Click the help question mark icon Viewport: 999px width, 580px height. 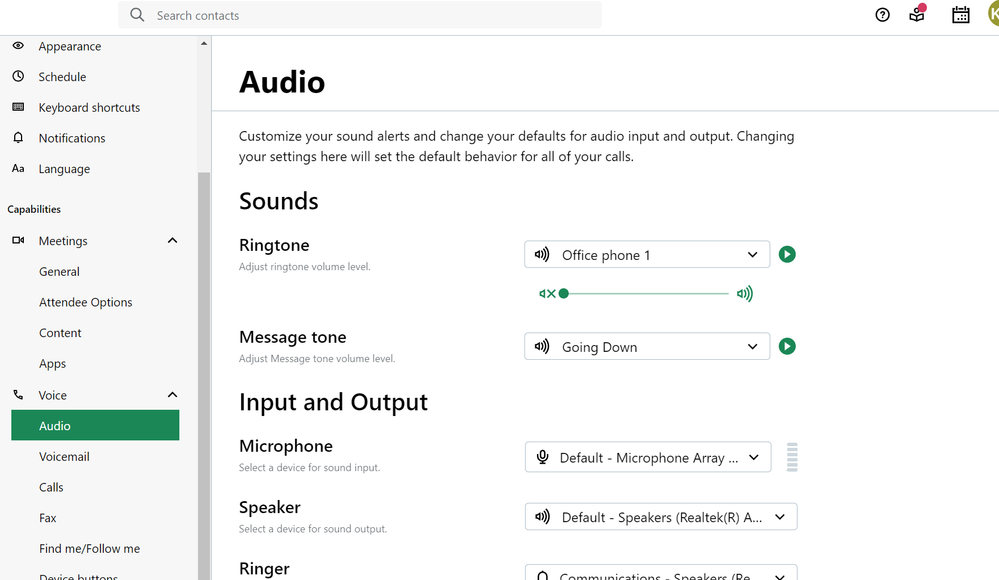click(x=882, y=15)
